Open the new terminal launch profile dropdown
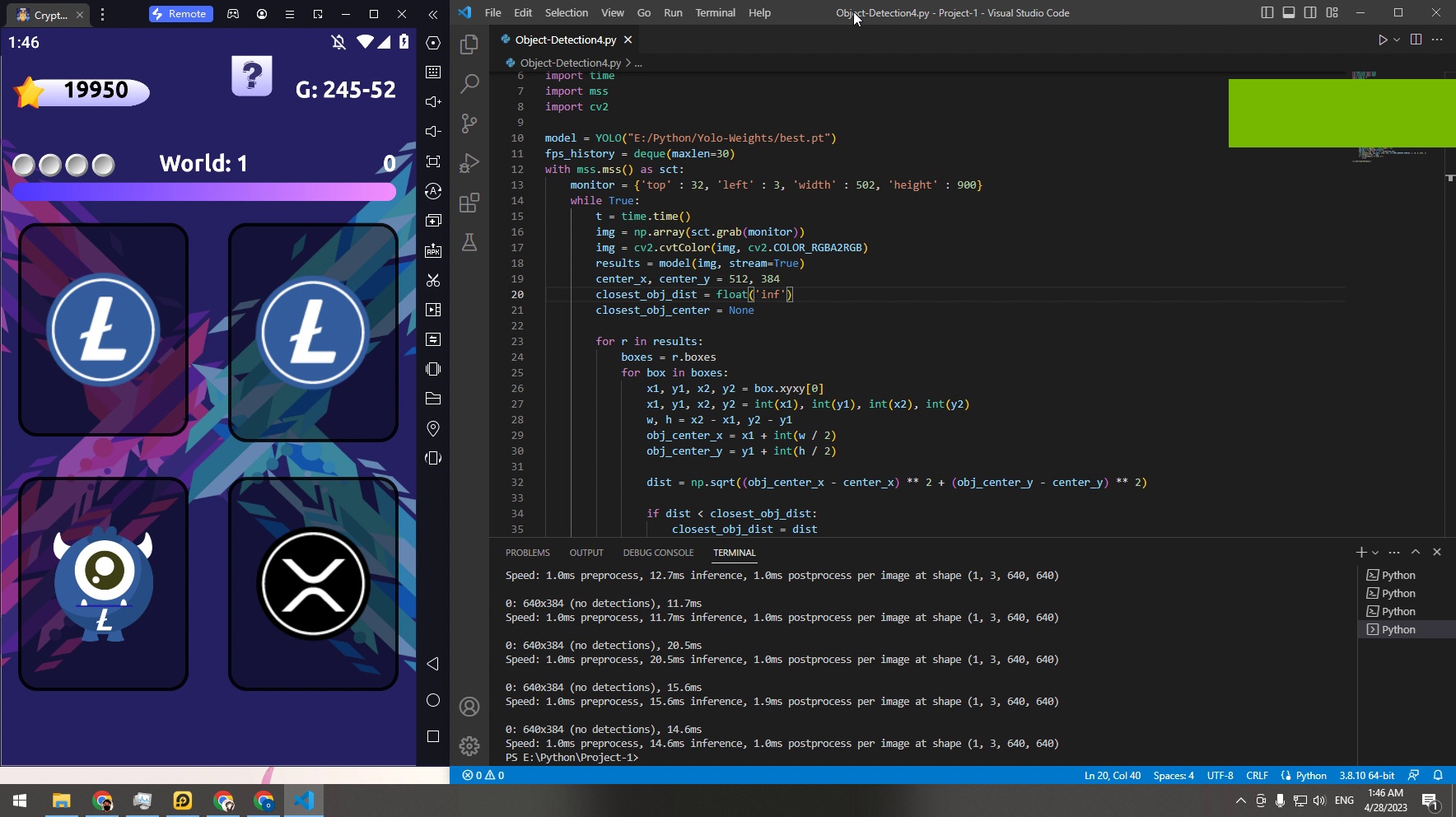This screenshot has width=1456, height=817. (x=1375, y=553)
